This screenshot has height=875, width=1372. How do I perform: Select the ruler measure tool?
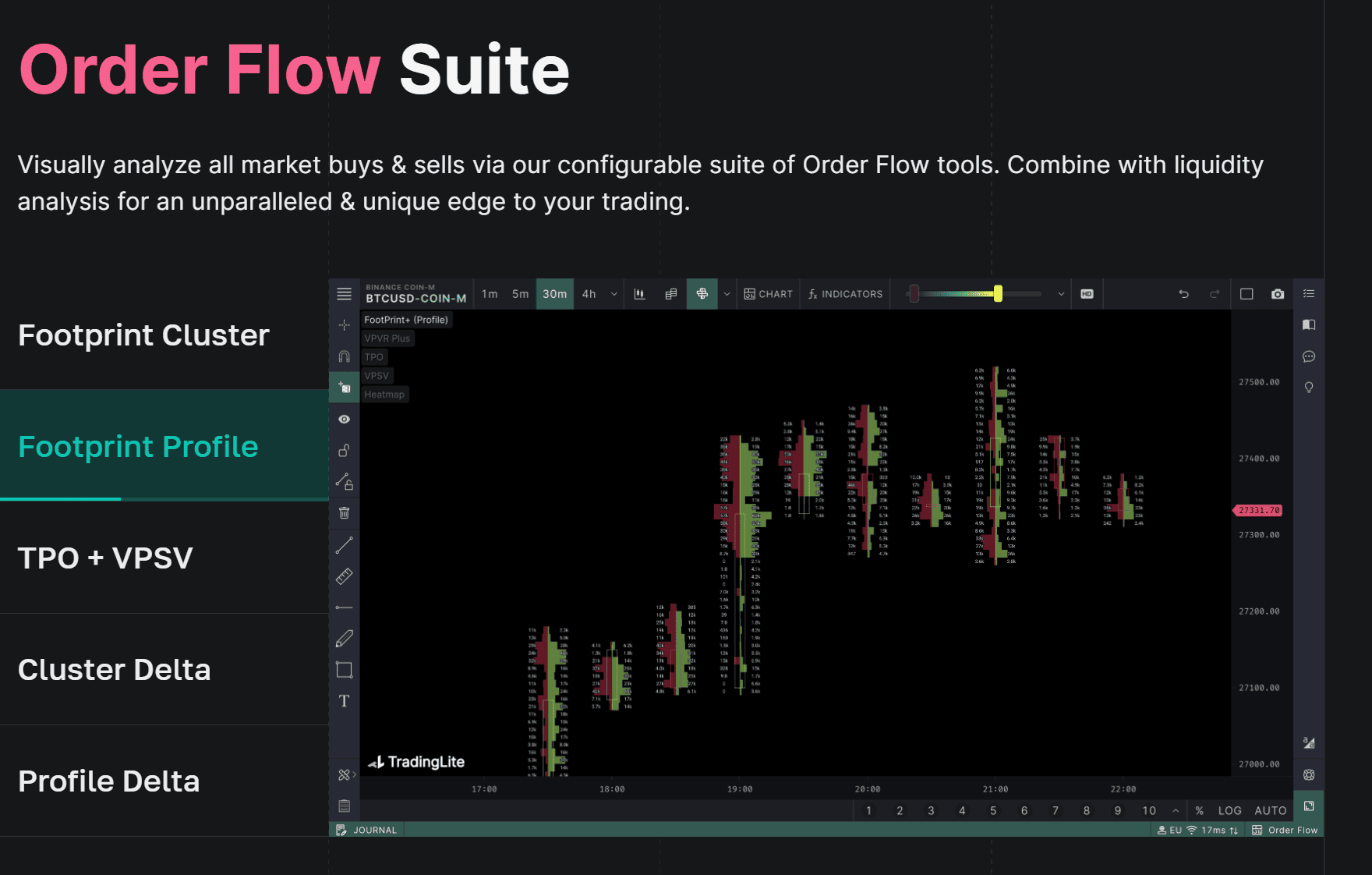tap(344, 576)
